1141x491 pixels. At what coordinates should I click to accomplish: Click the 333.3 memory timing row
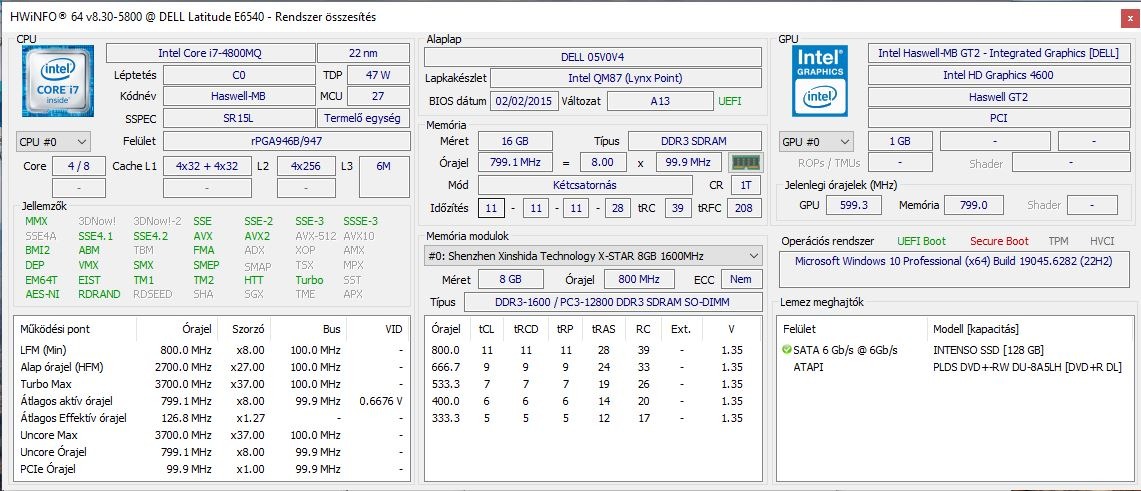593,418
